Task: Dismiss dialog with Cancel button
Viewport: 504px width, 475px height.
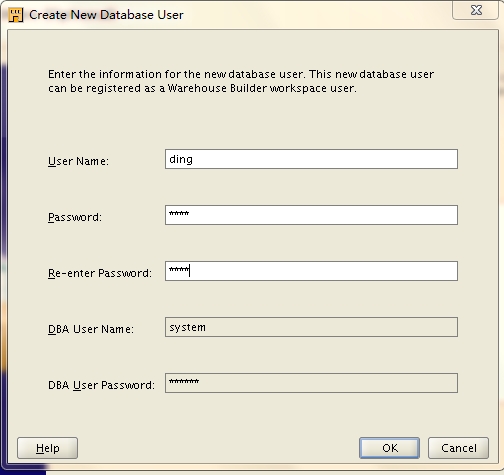Action: 458,448
